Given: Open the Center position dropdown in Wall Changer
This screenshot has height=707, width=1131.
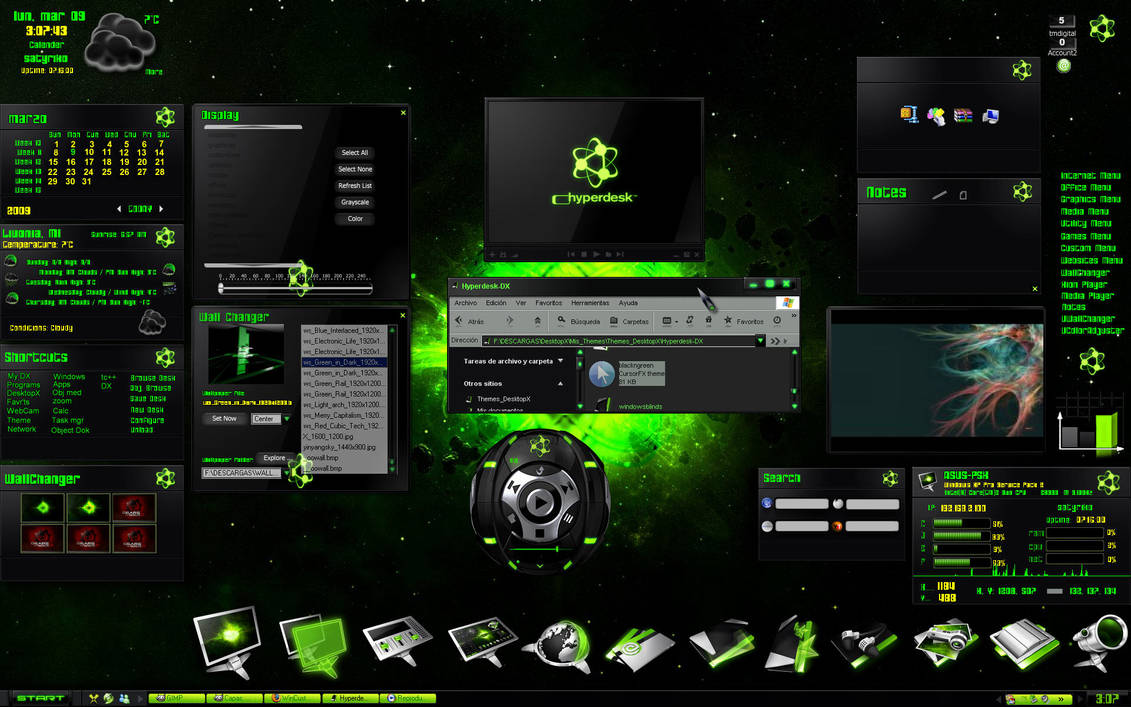Looking at the screenshot, I should (x=287, y=419).
